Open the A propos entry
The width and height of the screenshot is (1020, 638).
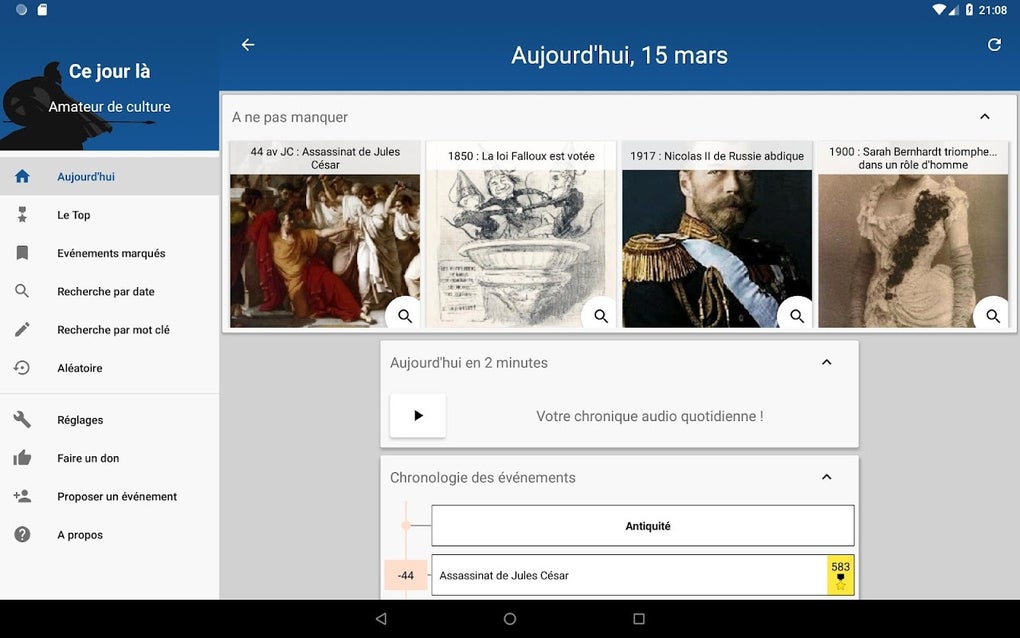109,535
